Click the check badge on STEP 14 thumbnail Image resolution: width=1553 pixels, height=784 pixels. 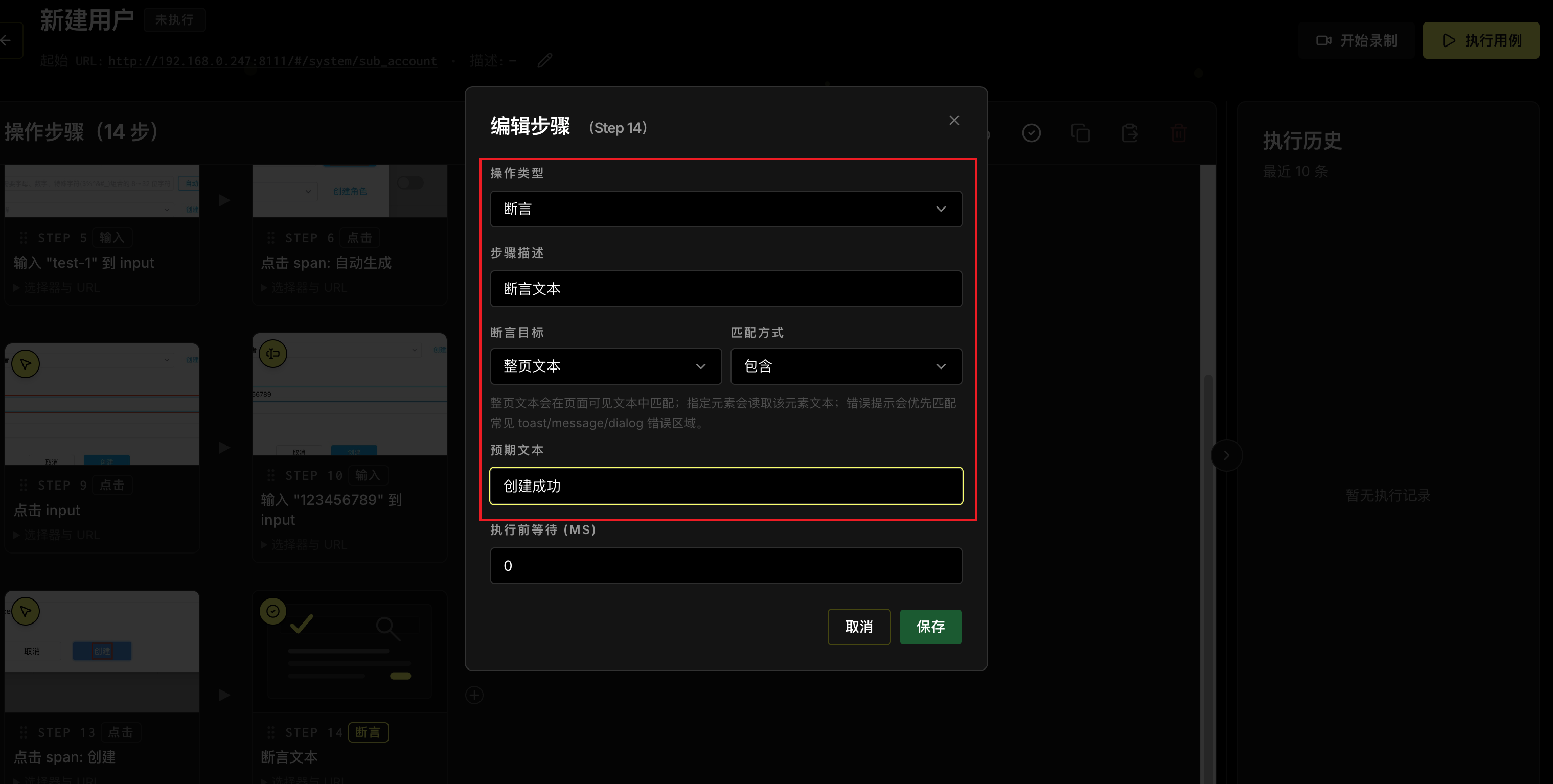(x=273, y=611)
